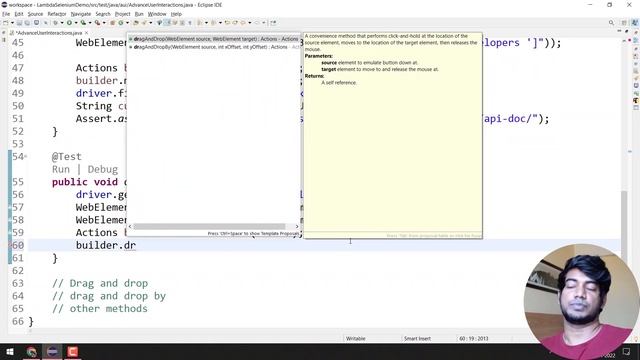Click the Writable status bar entry

[x=356, y=338]
